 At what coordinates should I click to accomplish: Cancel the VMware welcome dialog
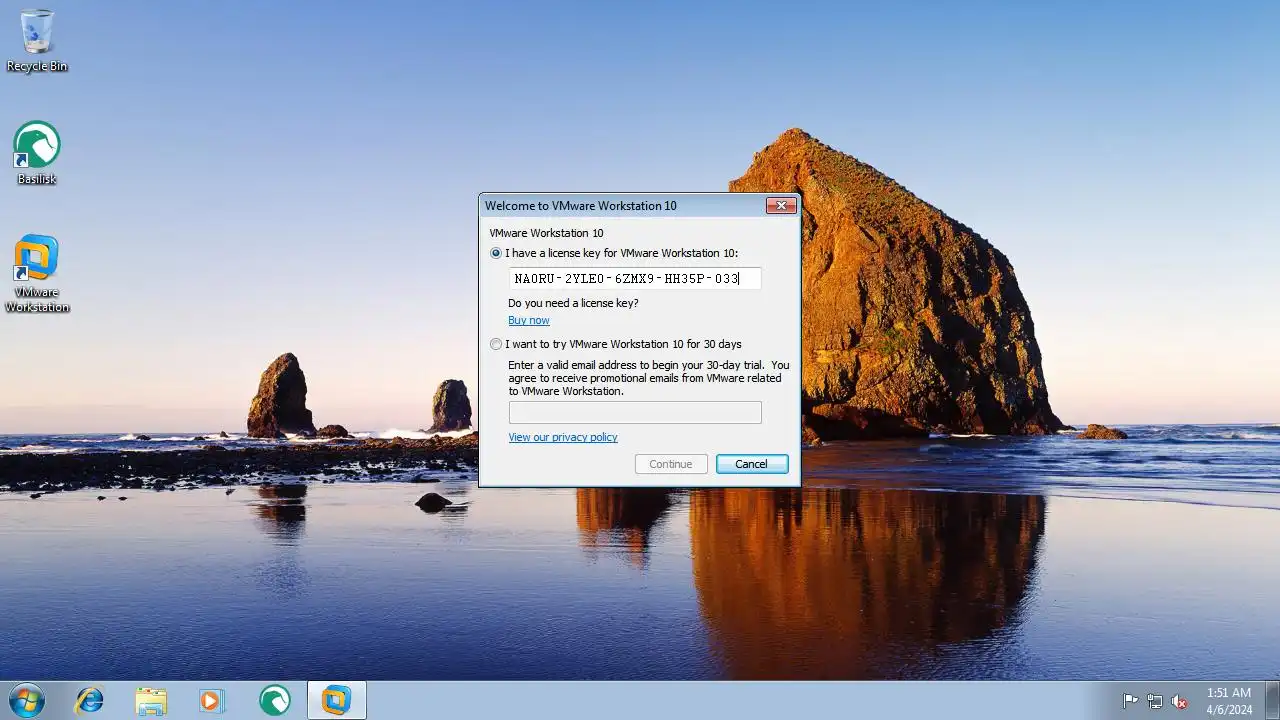point(752,464)
